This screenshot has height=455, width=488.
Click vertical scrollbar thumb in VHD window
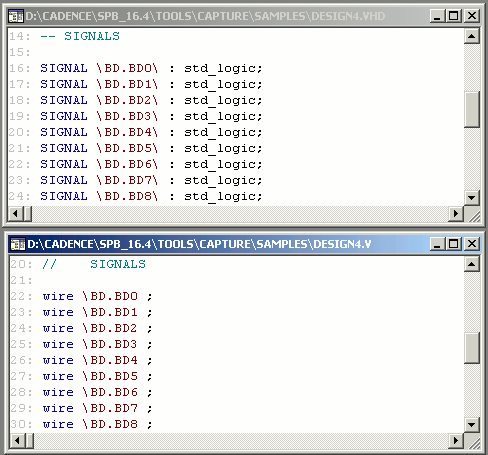pos(472,109)
